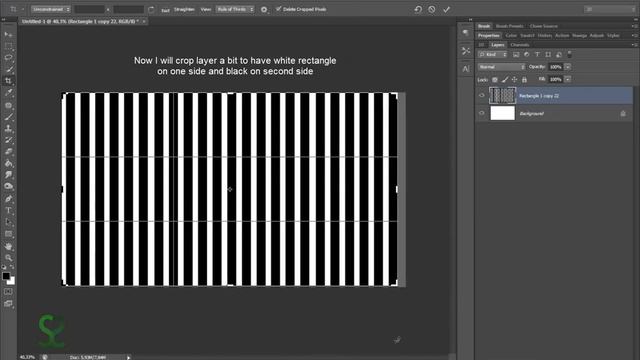Commit the crop with the checkmark
The image size is (640, 360).
coord(446,9)
